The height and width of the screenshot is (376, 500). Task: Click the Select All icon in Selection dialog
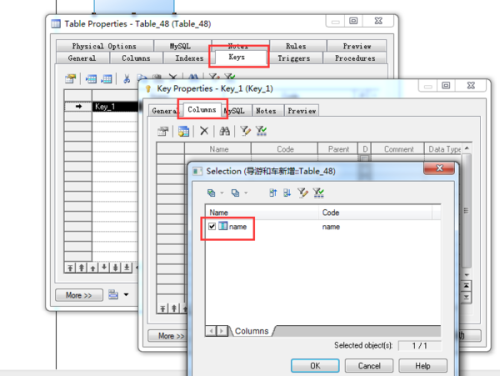[x=211, y=193]
